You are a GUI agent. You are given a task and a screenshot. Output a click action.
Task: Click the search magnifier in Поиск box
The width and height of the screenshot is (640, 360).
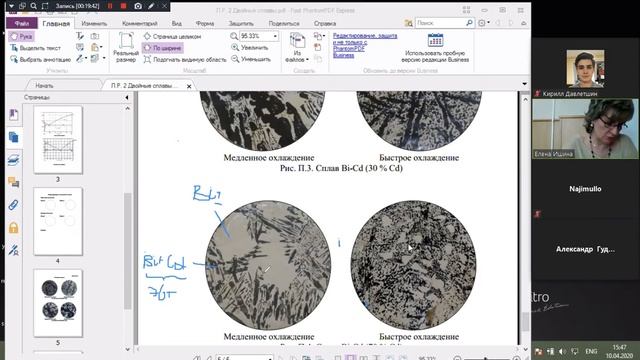tap(469, 23)
